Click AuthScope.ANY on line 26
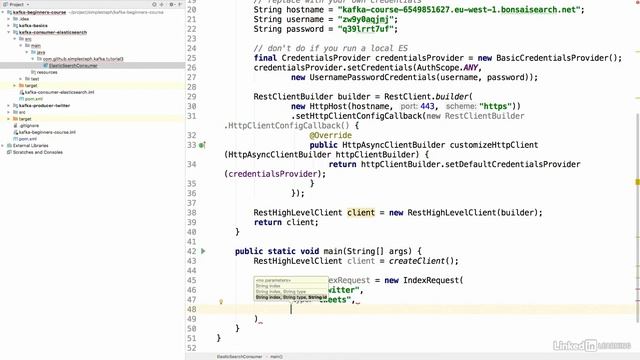640x360 pixels. pos(447,67)
